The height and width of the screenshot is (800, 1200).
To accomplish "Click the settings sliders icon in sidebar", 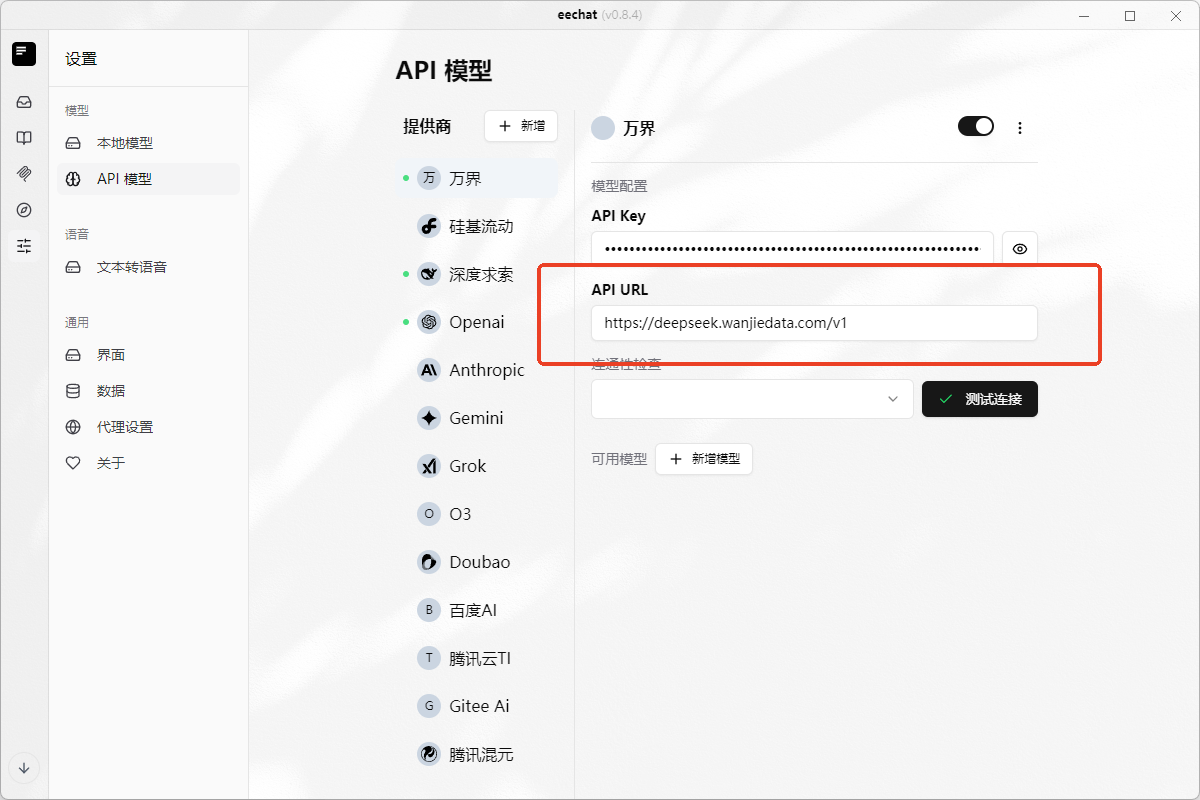I will 24,246.
